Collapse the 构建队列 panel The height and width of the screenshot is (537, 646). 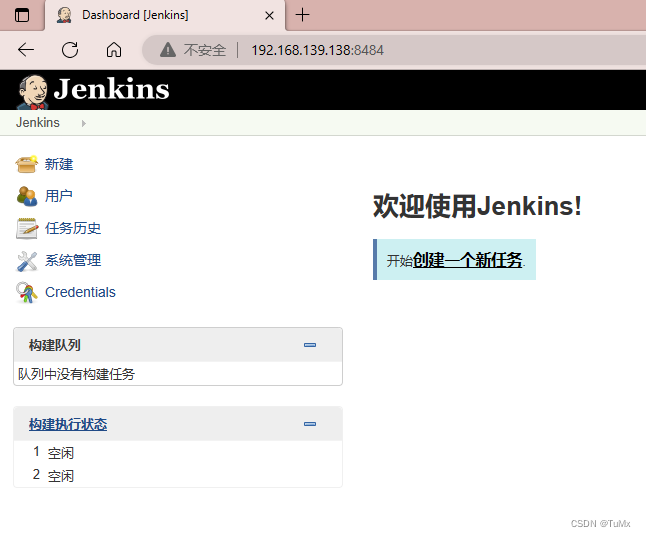(310, 345)
